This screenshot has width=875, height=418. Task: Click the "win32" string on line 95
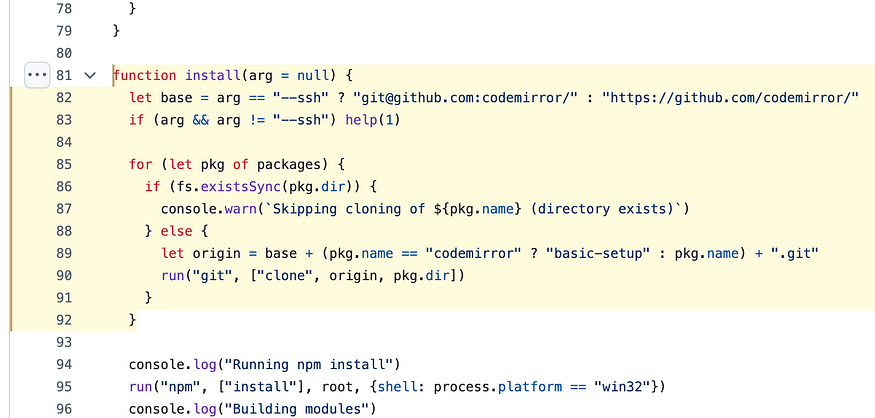(x=622, y=387)
